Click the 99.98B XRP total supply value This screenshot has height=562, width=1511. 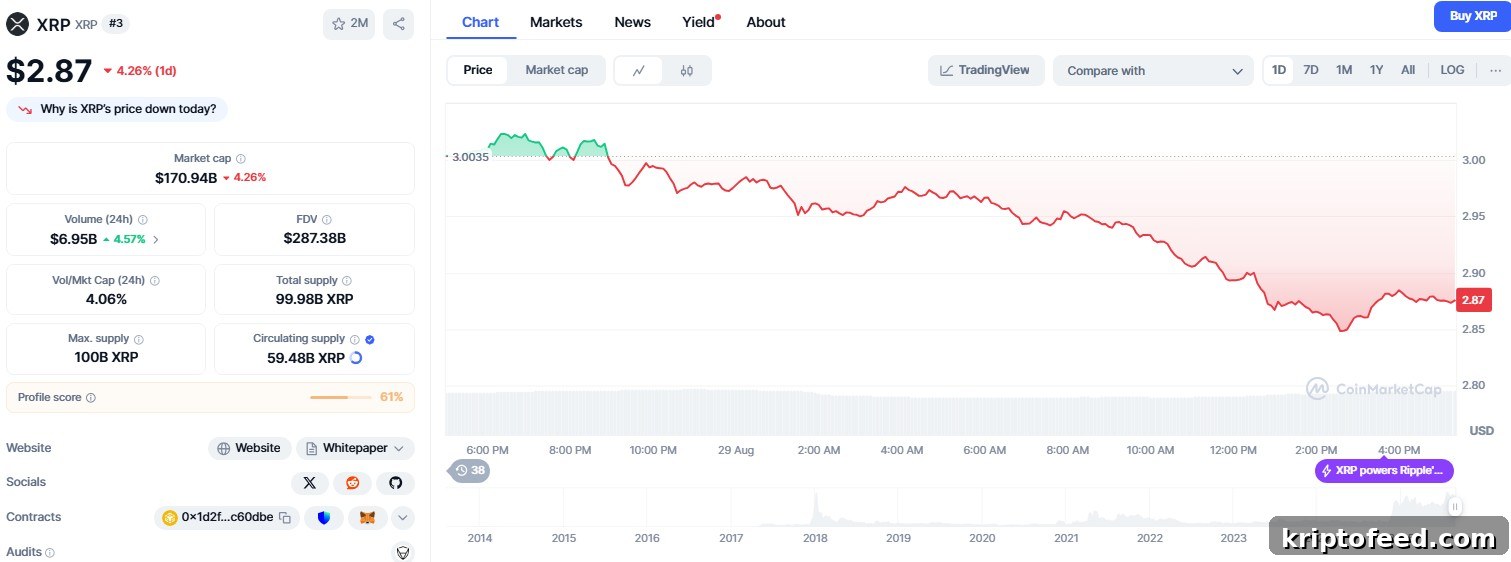coord(314,299)
